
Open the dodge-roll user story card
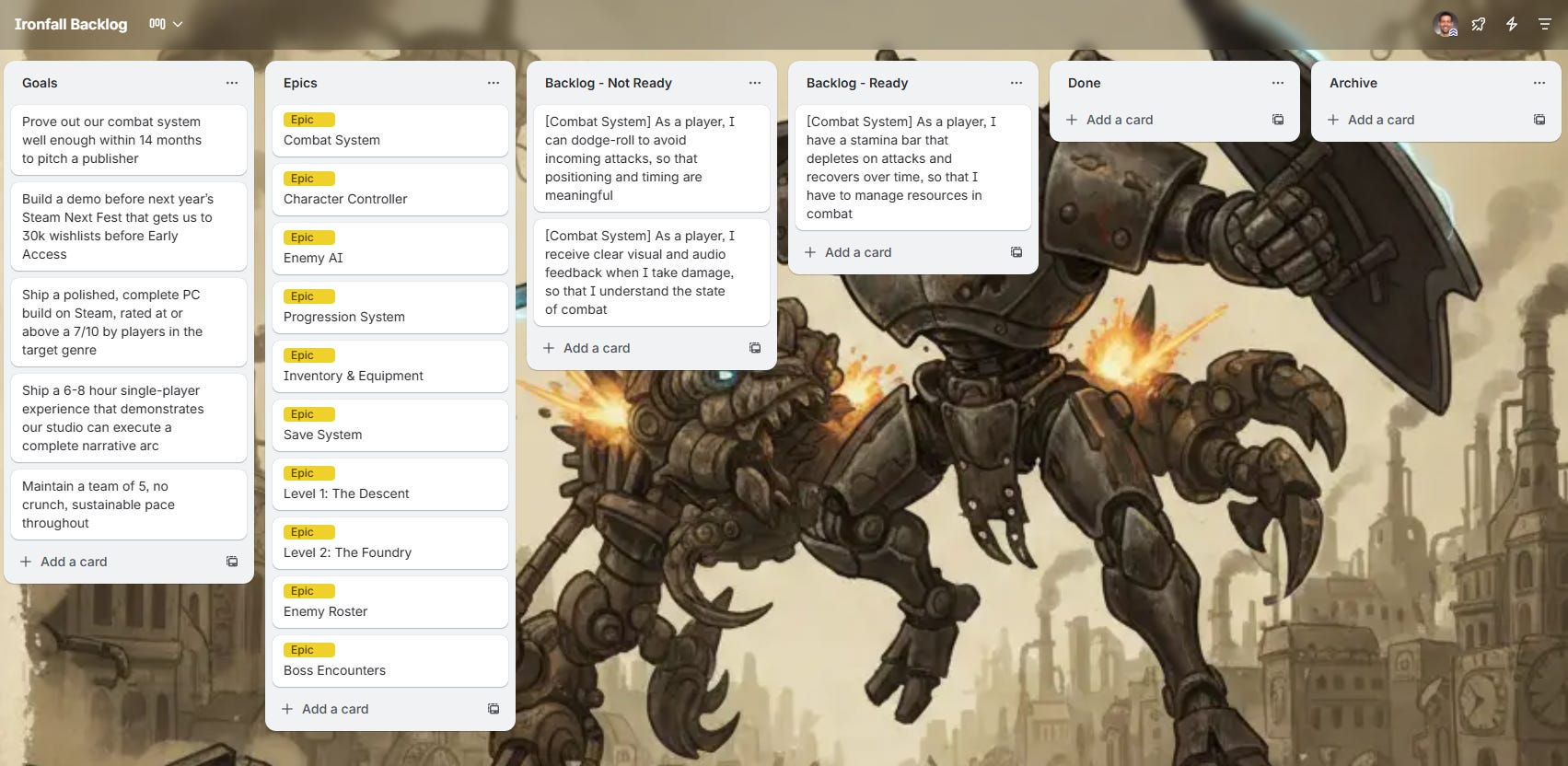click(652, 158)
